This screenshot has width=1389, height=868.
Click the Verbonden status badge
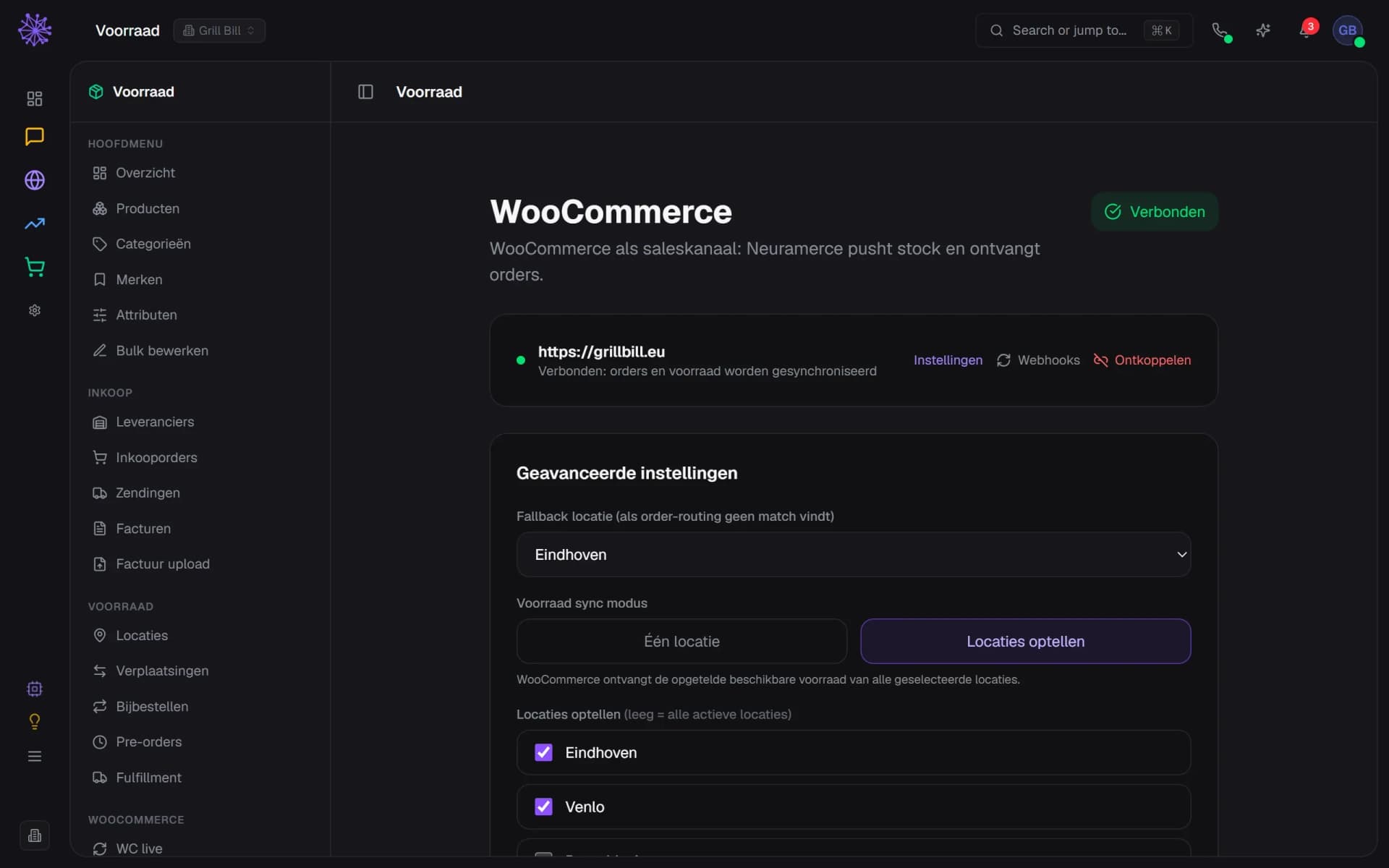point(1155,212)
